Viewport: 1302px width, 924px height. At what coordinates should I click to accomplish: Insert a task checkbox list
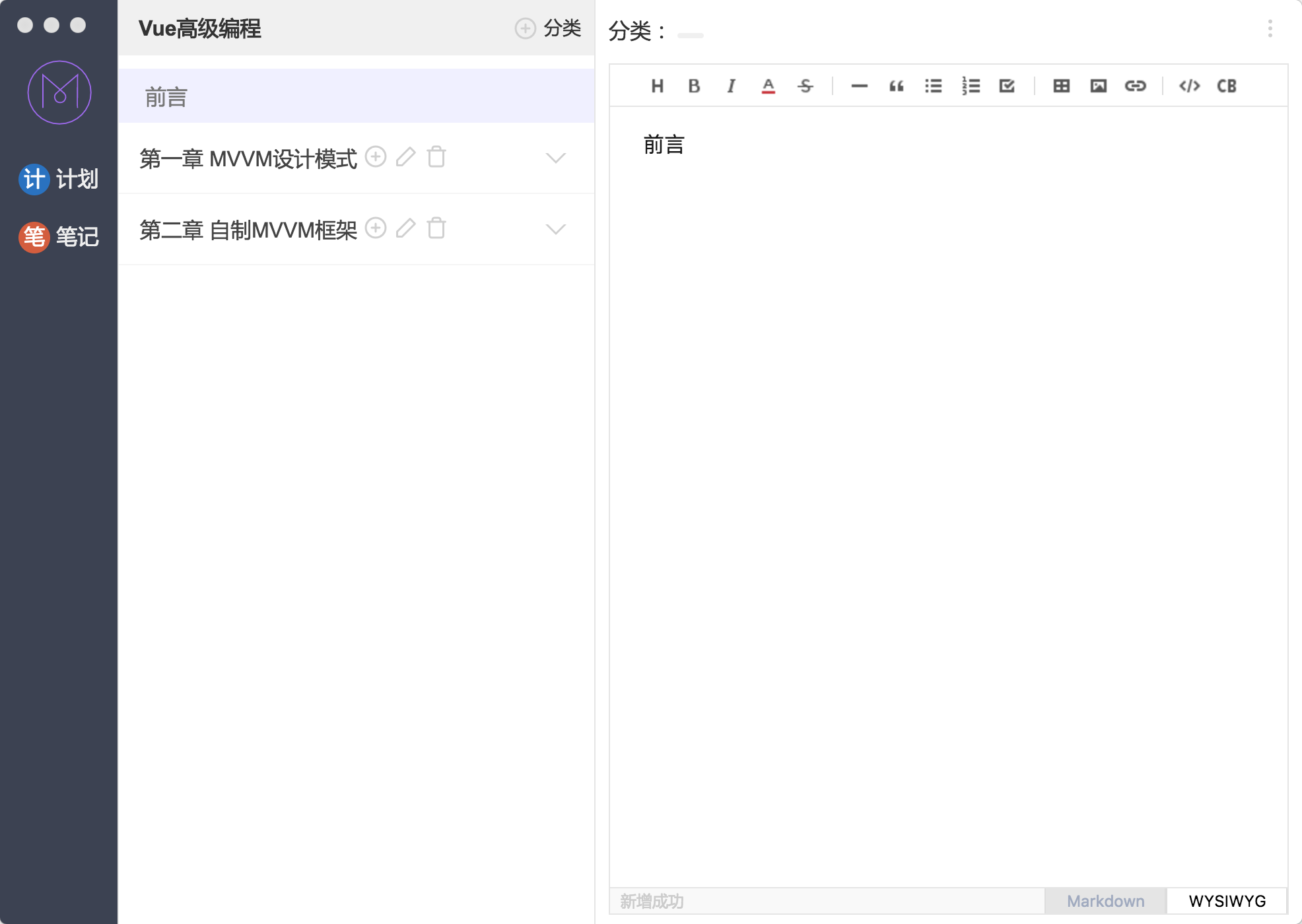[x=1007, y=86]
